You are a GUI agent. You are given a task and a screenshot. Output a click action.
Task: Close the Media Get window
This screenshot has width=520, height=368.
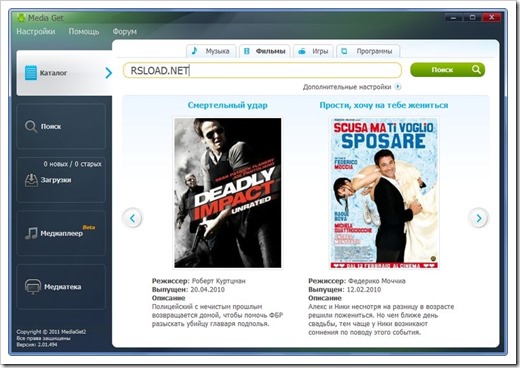click(x=491, y=18)
